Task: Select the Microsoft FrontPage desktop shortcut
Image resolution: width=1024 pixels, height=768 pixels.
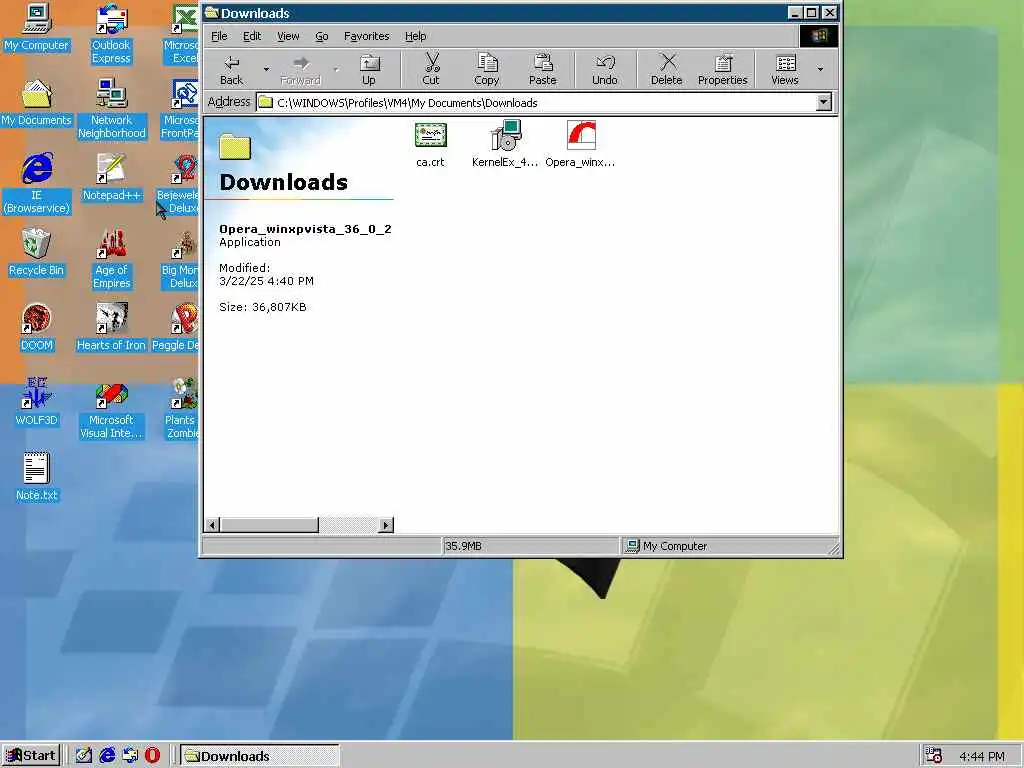Action: point(180,108)
